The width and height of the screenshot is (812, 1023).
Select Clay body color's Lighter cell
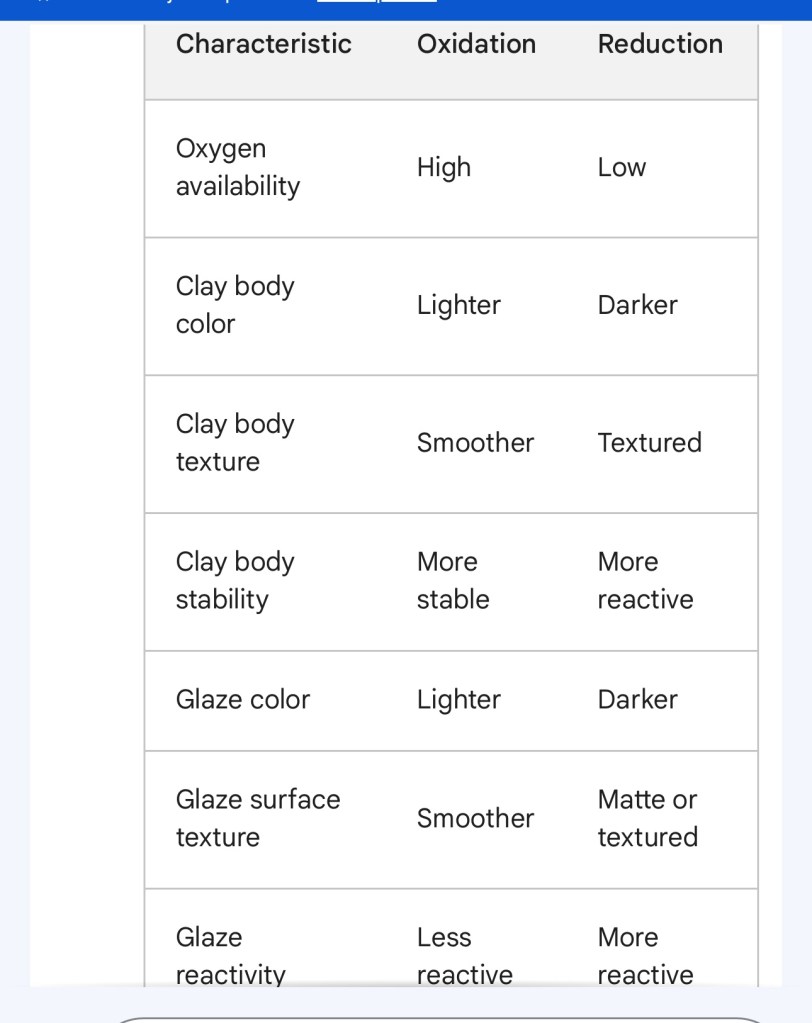point(459,305)
